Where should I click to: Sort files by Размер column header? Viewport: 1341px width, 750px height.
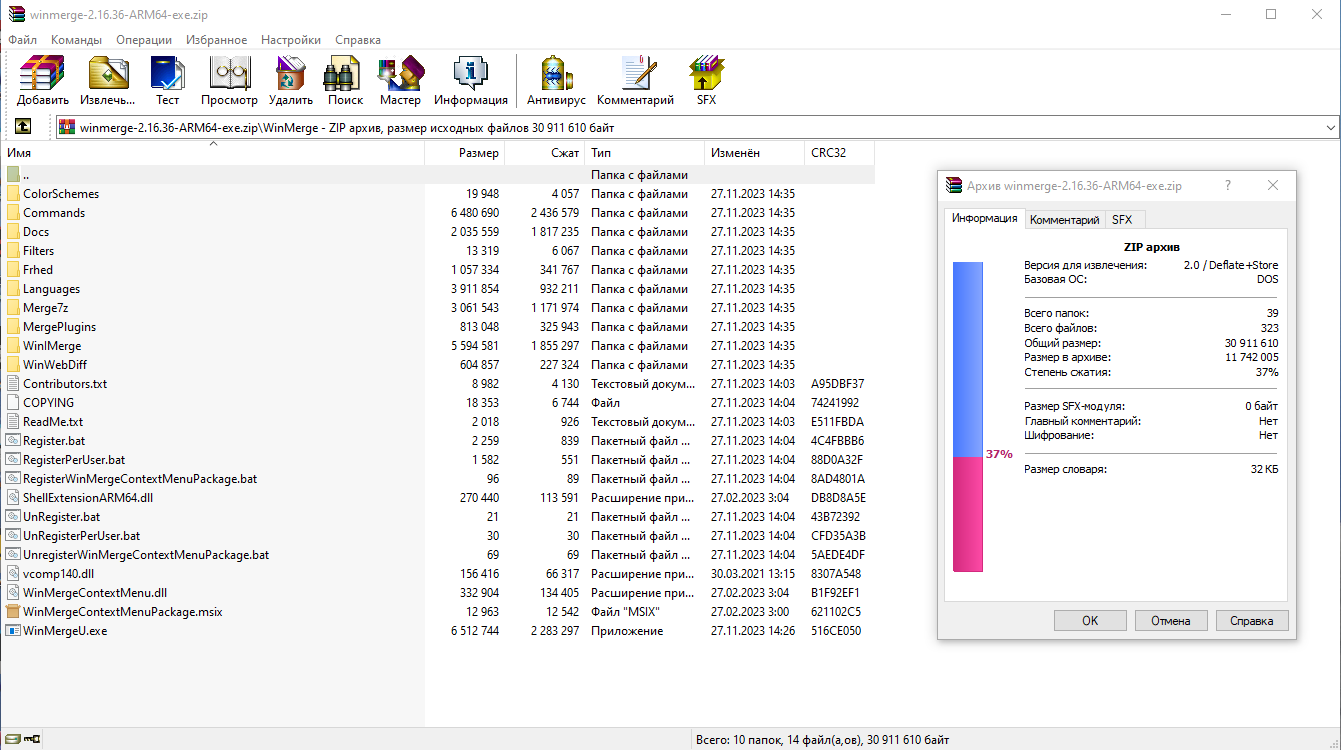tap(465, 153)
